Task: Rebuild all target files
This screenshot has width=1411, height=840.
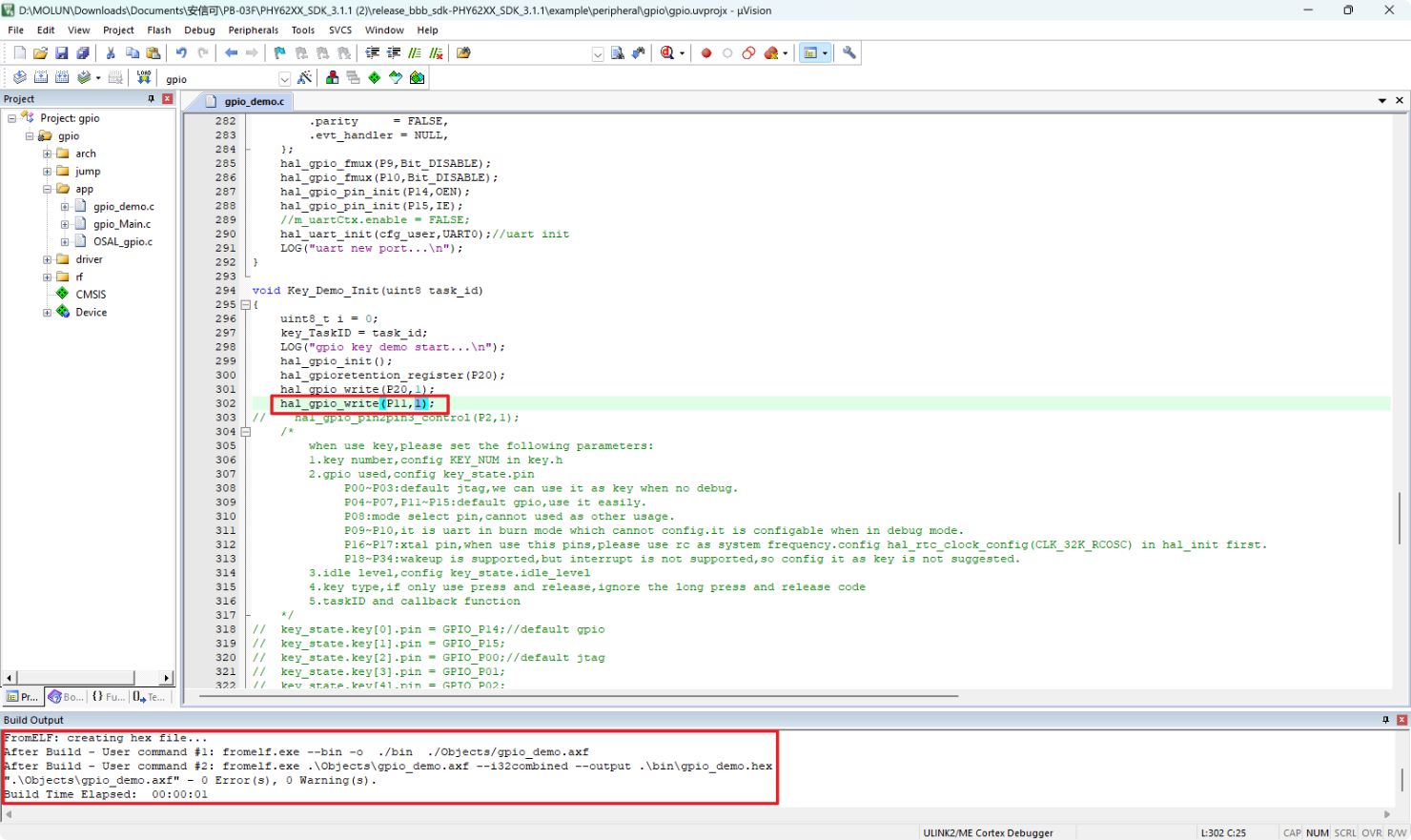Action: 62,78
